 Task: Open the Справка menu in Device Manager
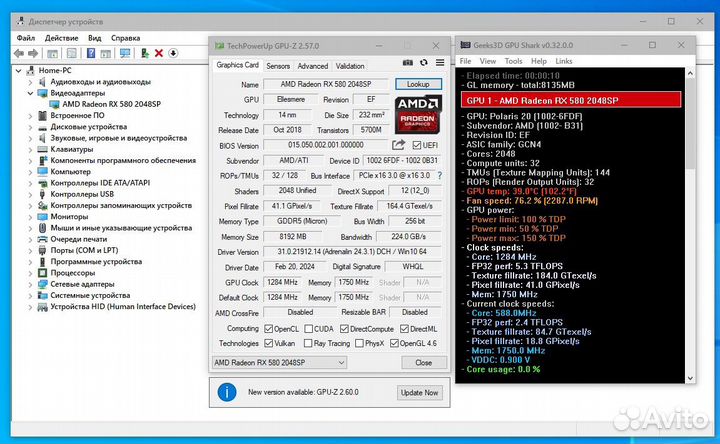click(x=125, y=38)
